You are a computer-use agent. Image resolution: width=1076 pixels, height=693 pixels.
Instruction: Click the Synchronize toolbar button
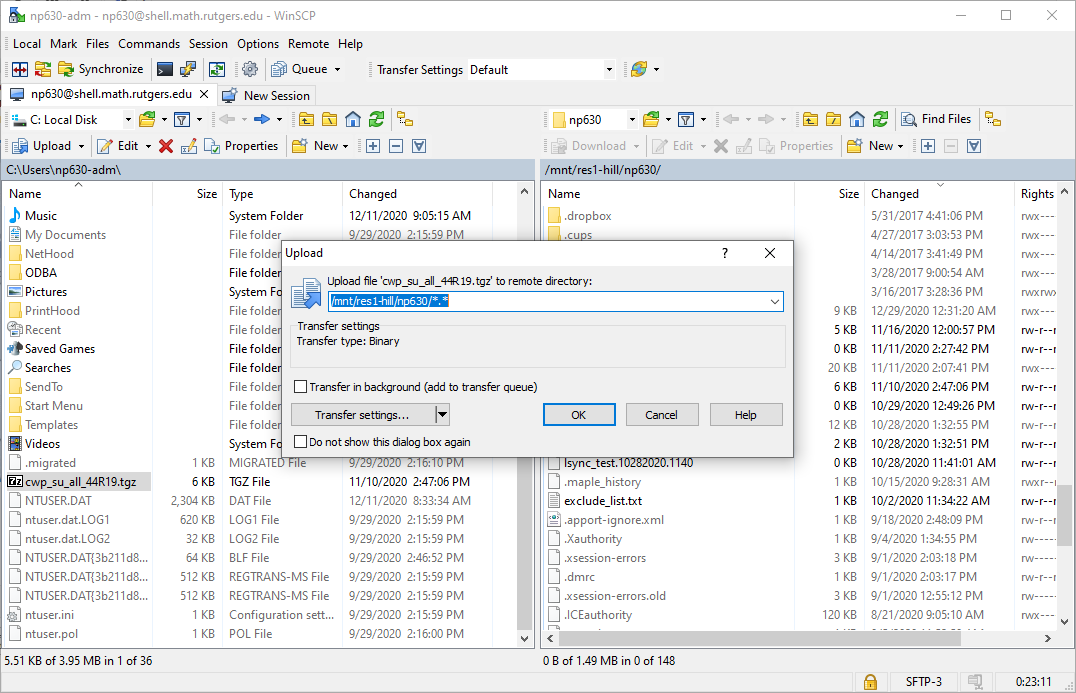(101, 69)
